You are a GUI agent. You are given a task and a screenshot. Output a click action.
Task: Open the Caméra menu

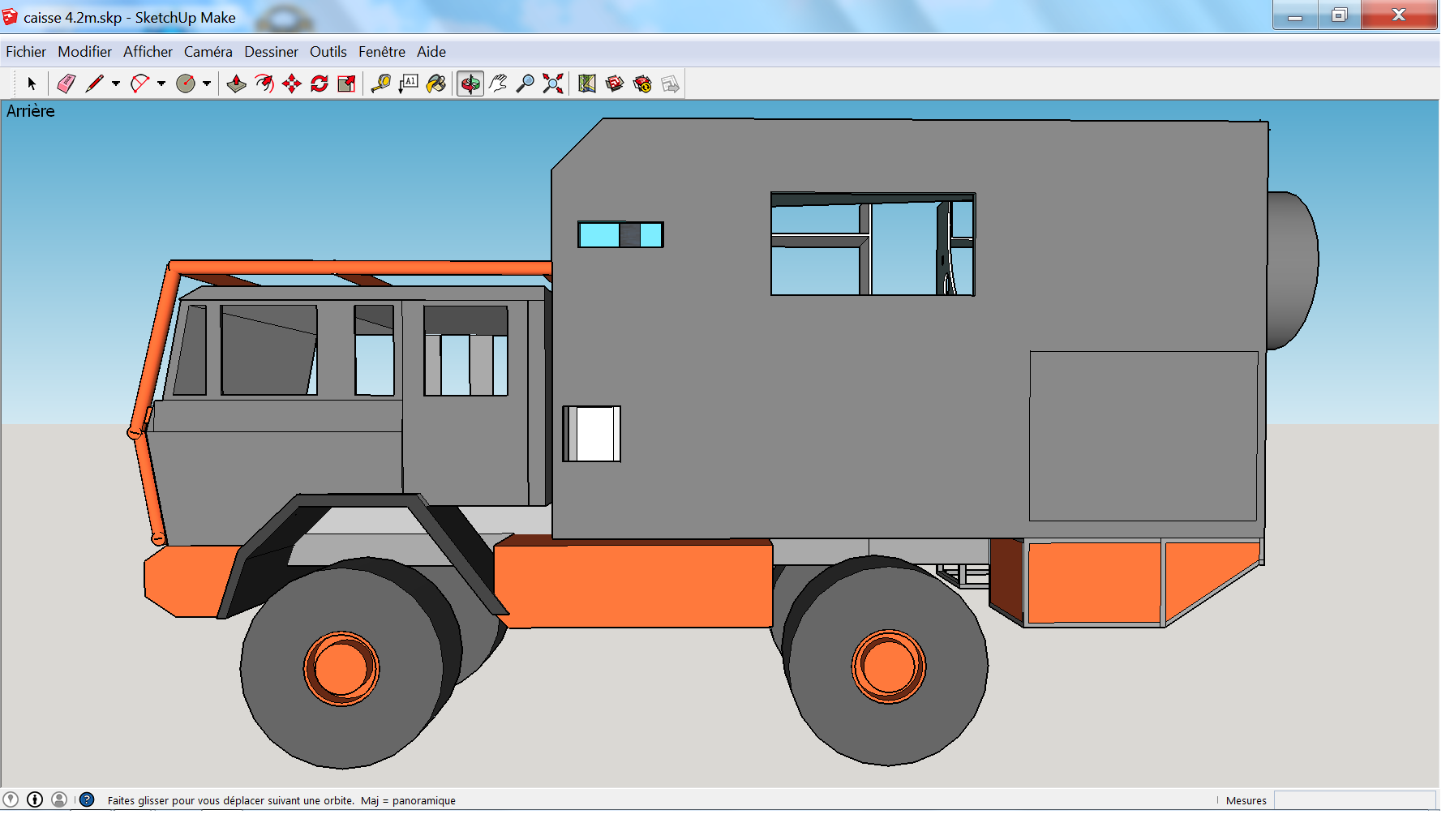pyautogui.click(x=208, y=52)
